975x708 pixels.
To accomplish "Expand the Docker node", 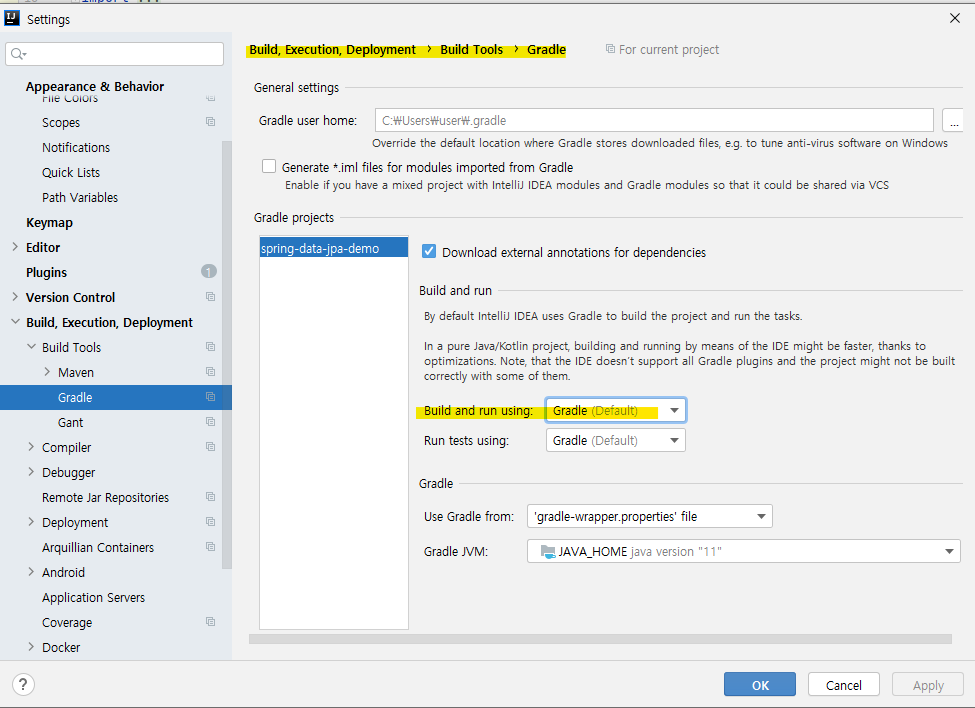I will coord(31,647).
